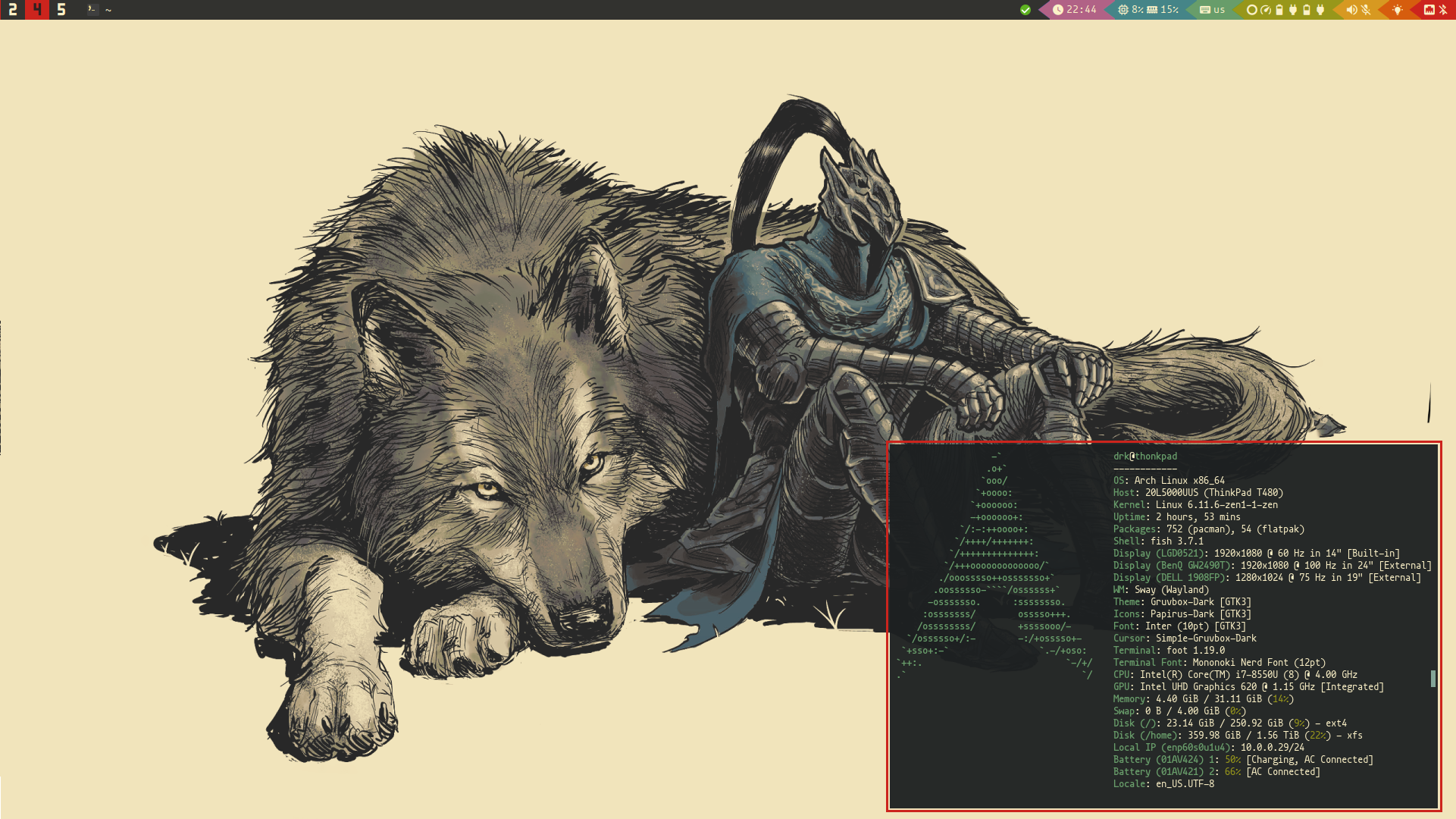This screenshot has height=819, width=1456.
Task: Click the keyboard layout icon
Action: pos(1204,10)
